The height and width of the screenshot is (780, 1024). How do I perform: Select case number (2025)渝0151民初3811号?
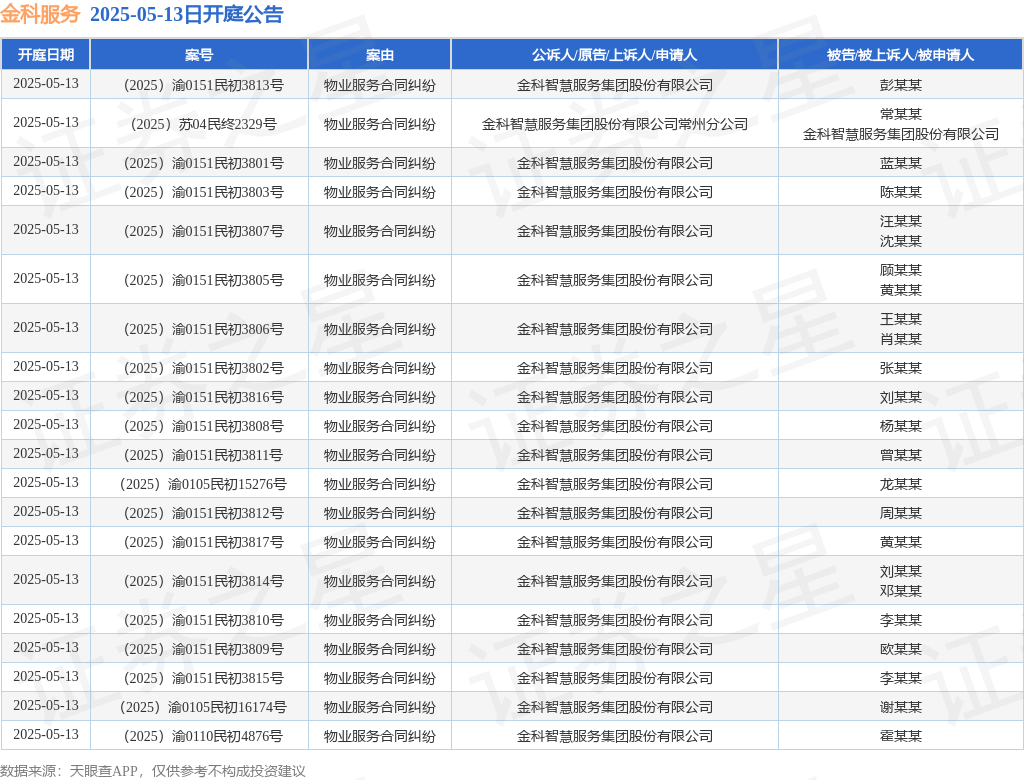[203, 455]
